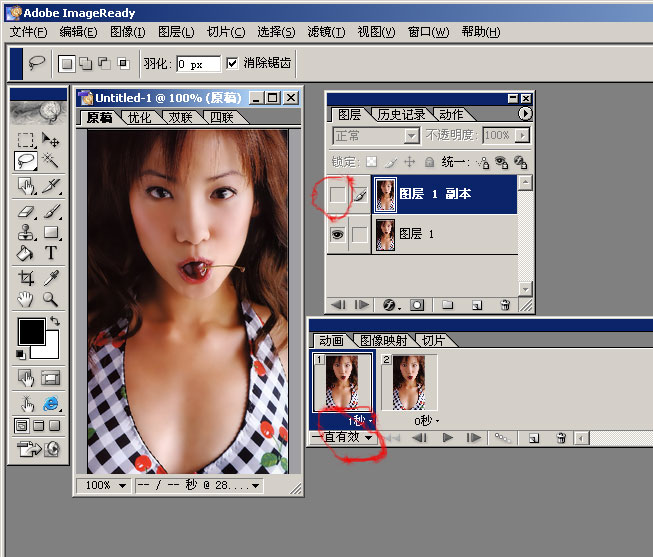Select the Type tool

[50, 253]
